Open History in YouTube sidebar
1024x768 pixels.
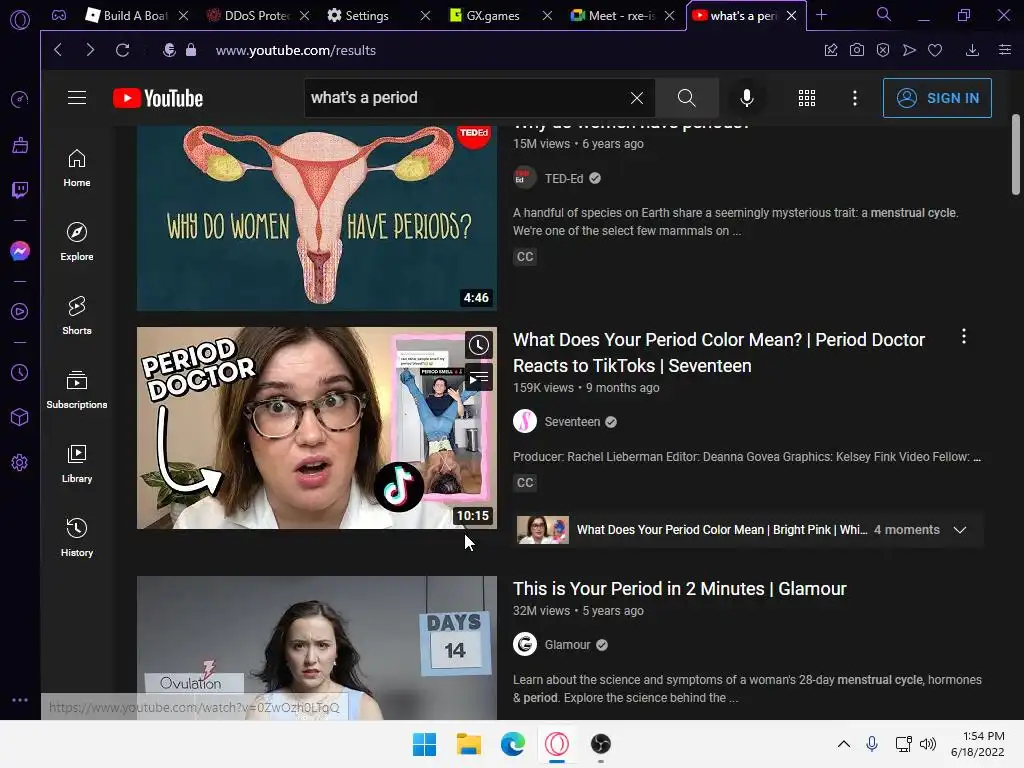(x=77, y=538)
